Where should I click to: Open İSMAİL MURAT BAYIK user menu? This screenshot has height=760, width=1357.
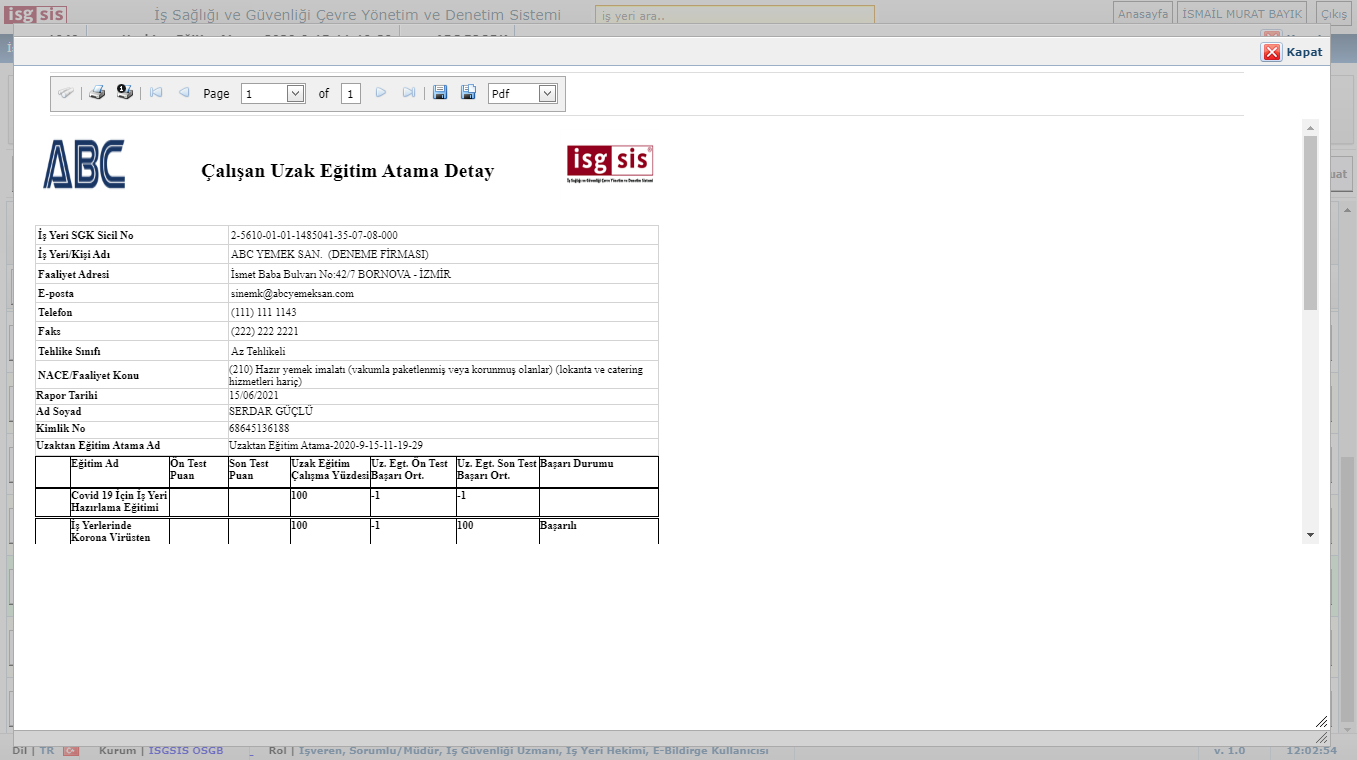(x=1242, y=14)
